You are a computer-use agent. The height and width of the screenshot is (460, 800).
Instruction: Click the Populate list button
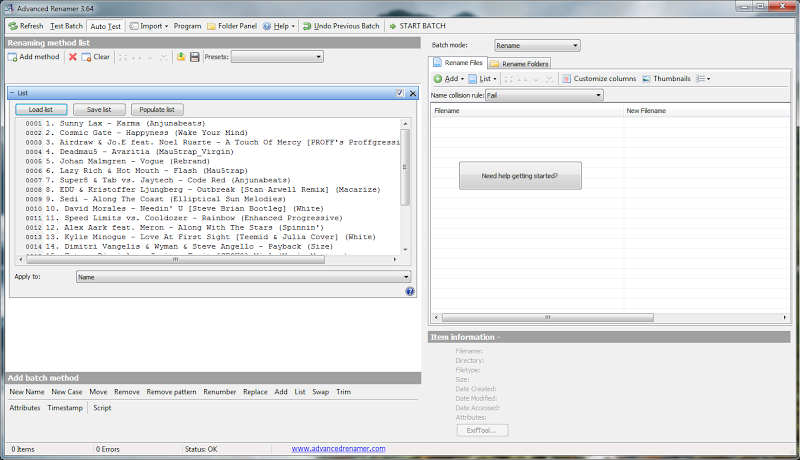(157, 109)
